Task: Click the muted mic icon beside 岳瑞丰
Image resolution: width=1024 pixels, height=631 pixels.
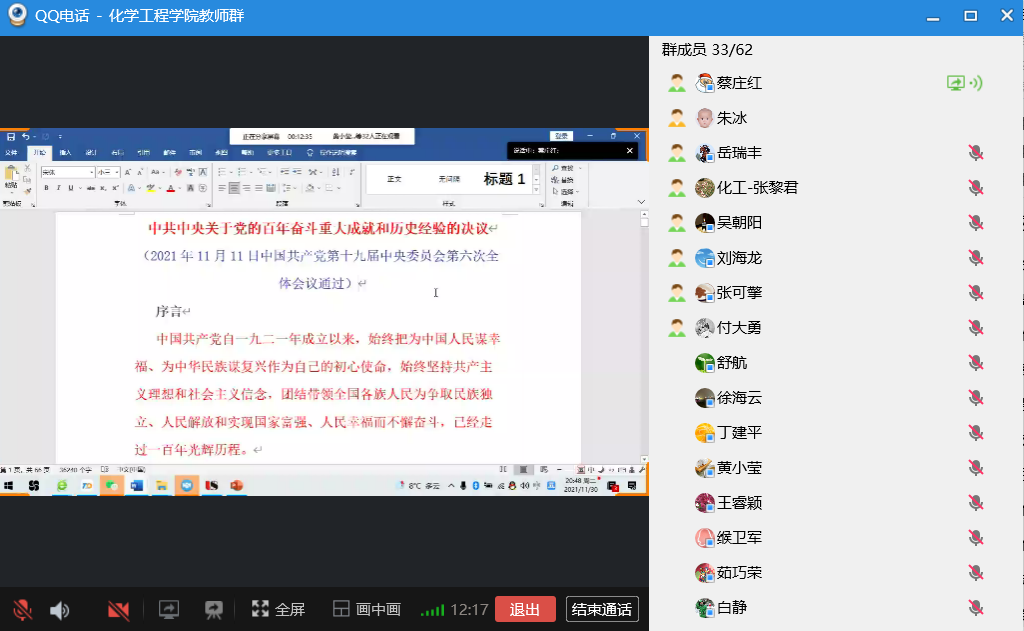Action: pos(975,153)
